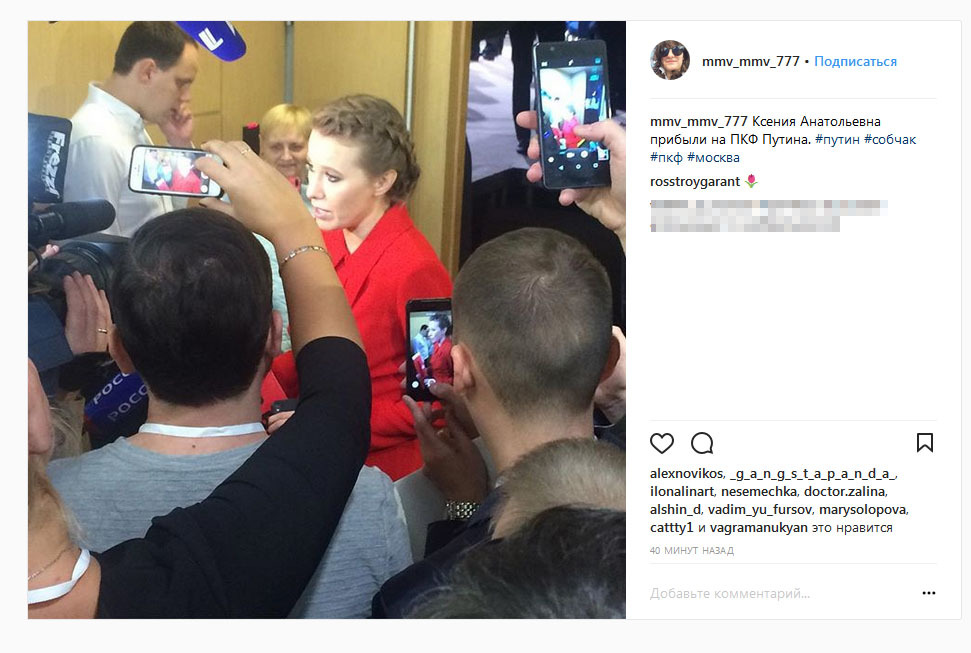
Task: Open the #пкф hashtag
Action: coord(666,157)
